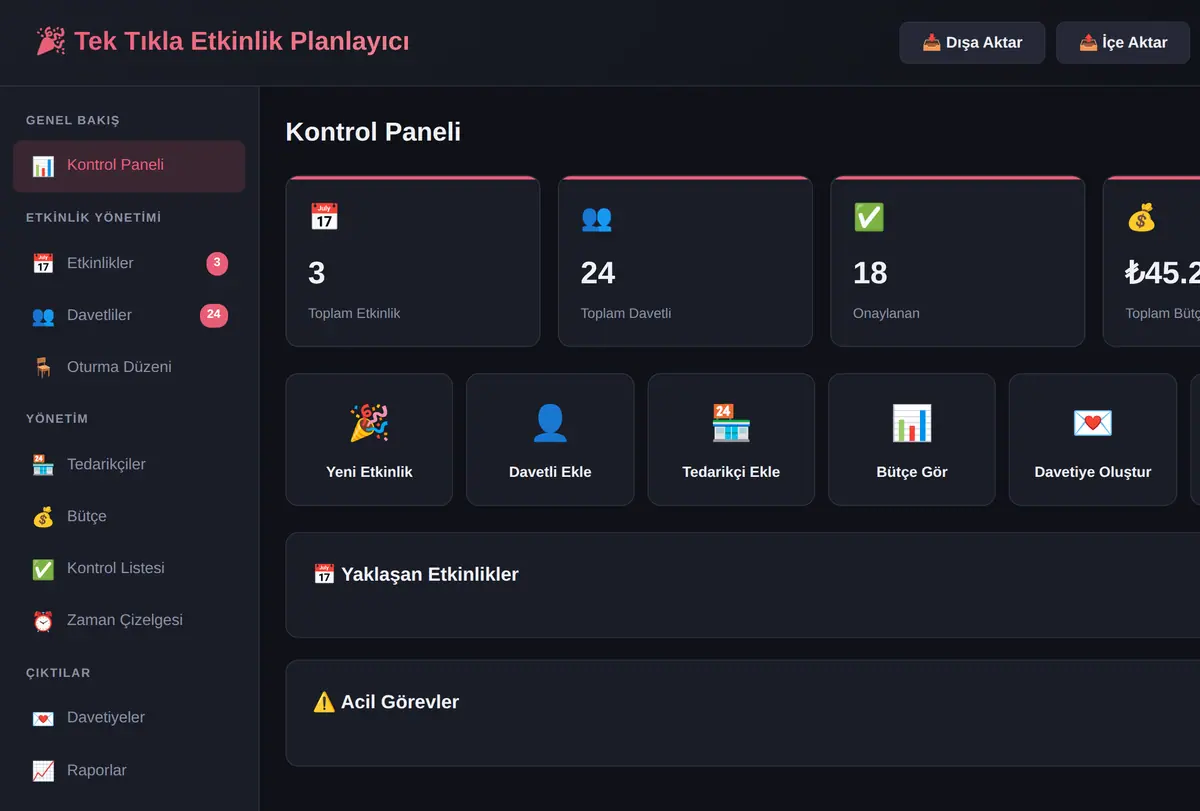Click the Zaman Çizelgesi alarm clock icon
1200x811 pixels.
43,621
